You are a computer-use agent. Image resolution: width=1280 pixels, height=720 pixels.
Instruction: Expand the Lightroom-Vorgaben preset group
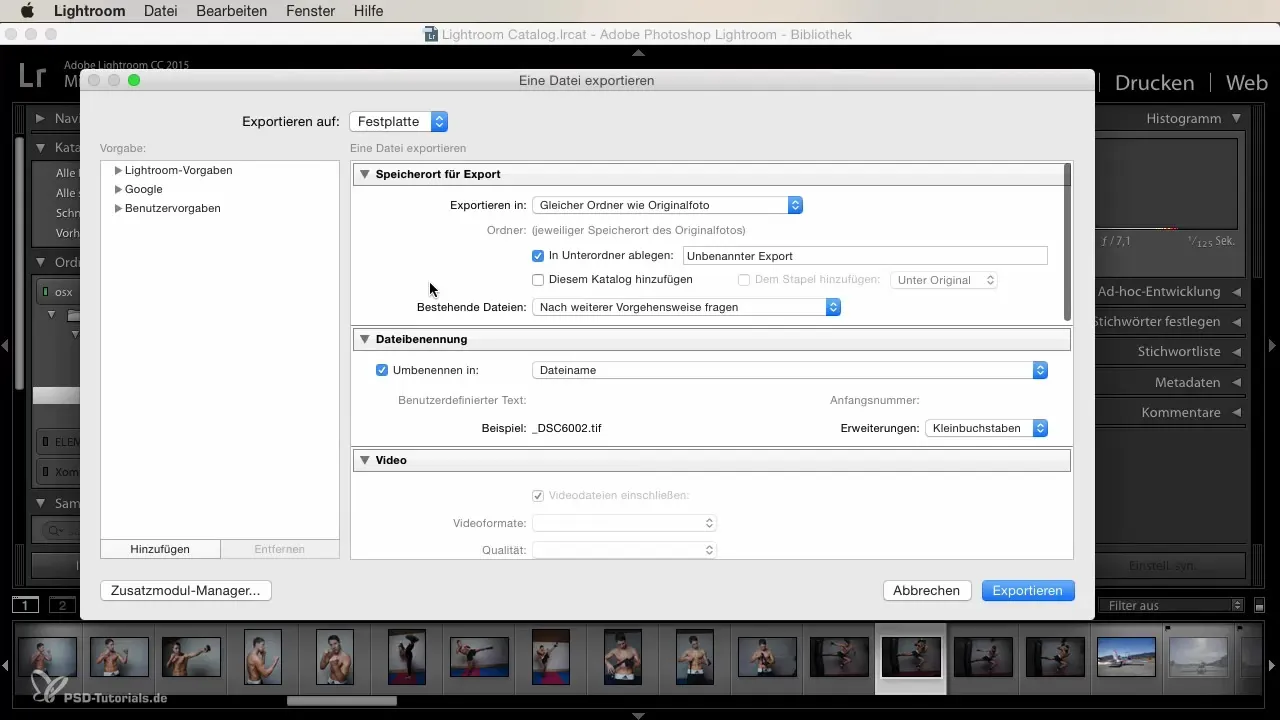coord(118,171)
